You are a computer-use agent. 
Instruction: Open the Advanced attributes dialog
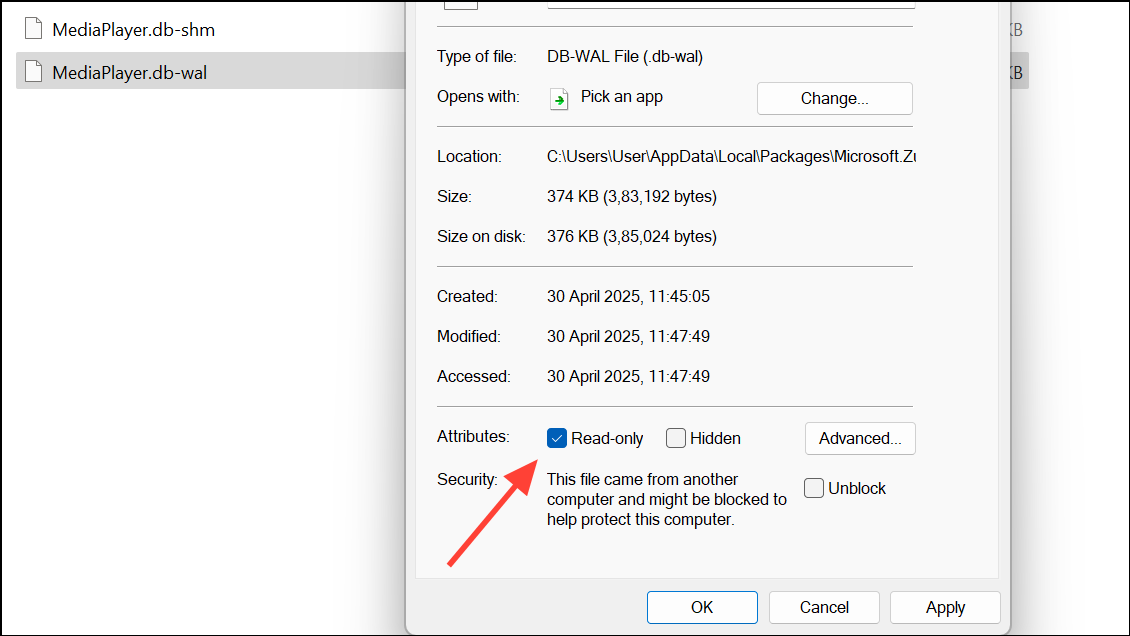[859, 438]
